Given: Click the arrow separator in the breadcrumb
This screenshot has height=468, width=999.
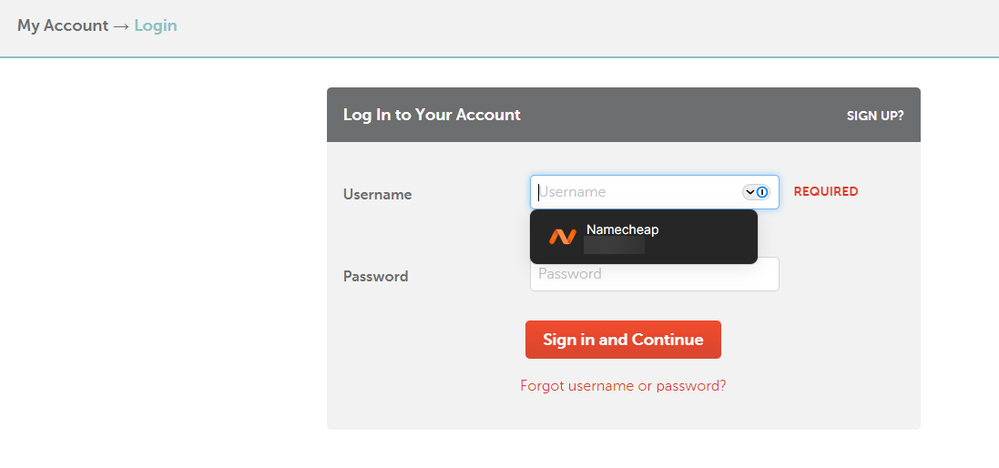Looking at the screenshot, I should [x=121, y=26].
